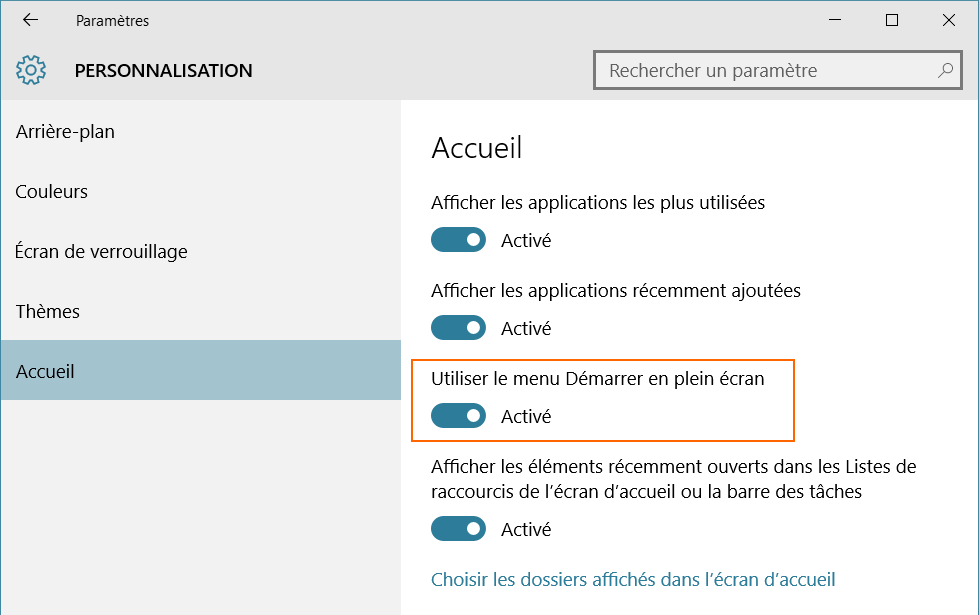Click the 'Rechercher un paramètre' search field
This screenshot has height=615, width=979.
pos(765,71)
